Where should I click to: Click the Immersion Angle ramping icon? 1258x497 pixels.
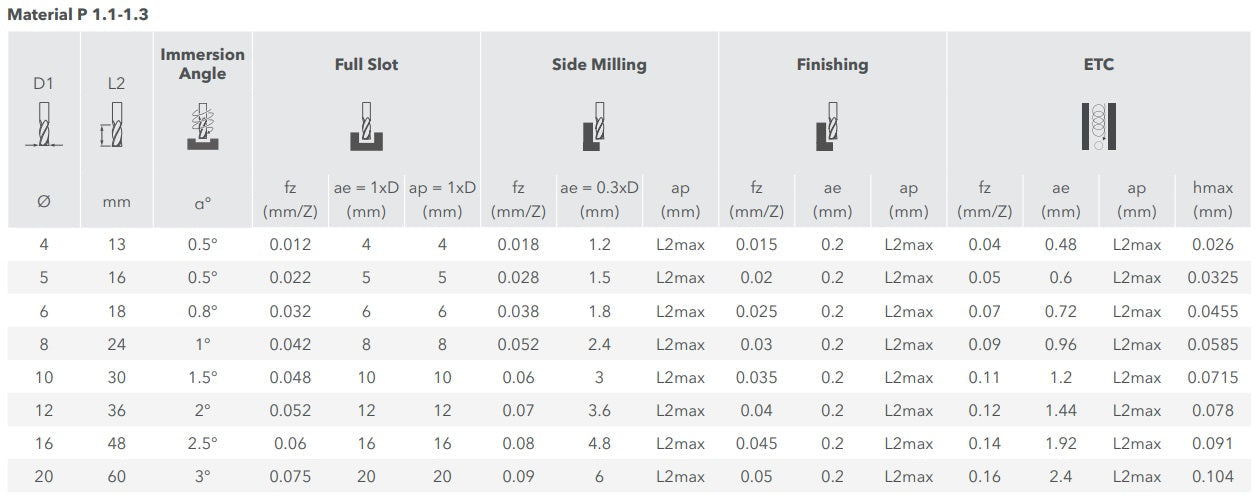coord(202,127)
